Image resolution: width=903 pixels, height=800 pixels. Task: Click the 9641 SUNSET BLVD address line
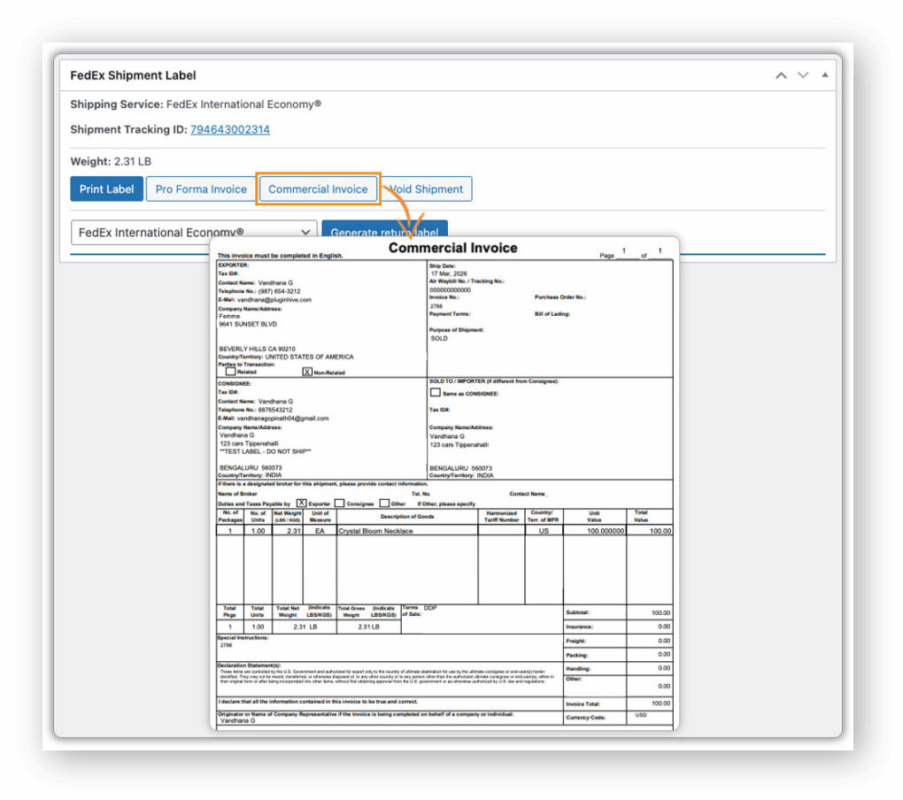pos(248,324)
